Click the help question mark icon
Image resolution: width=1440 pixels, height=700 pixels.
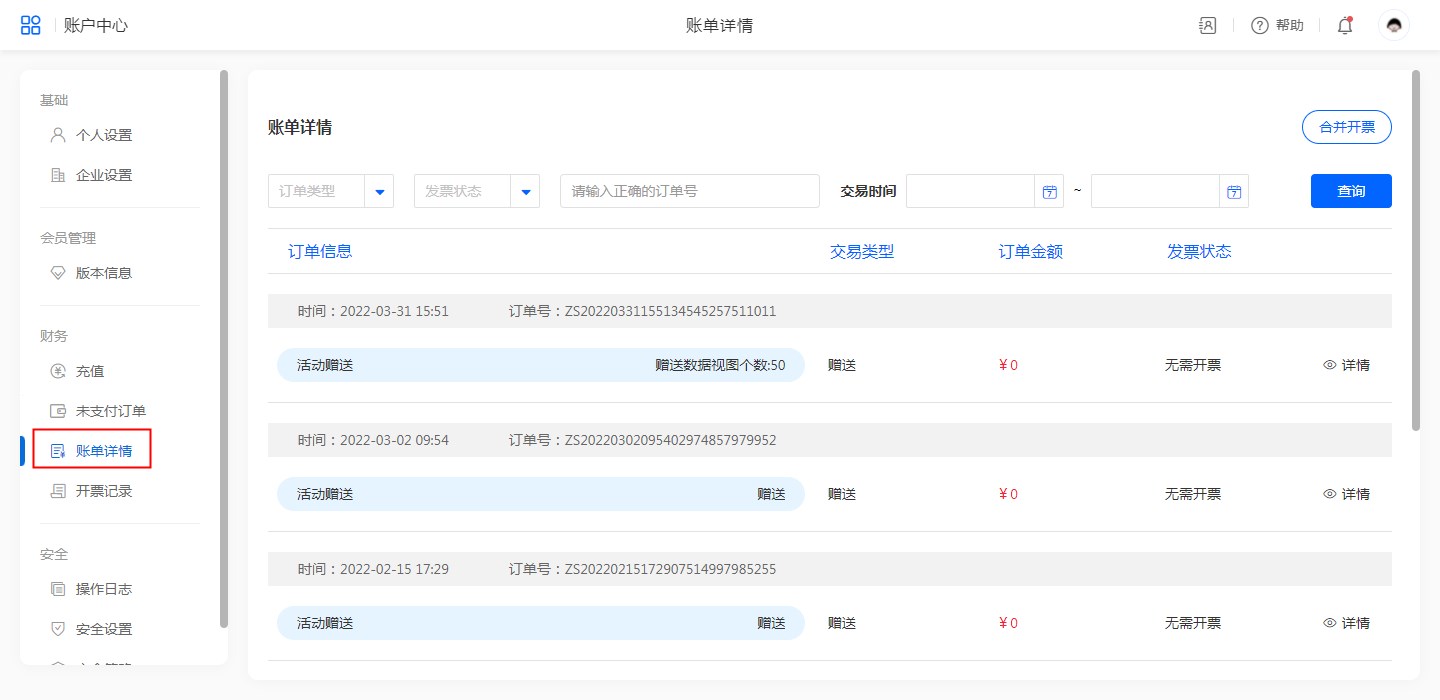pos(1260,26)
